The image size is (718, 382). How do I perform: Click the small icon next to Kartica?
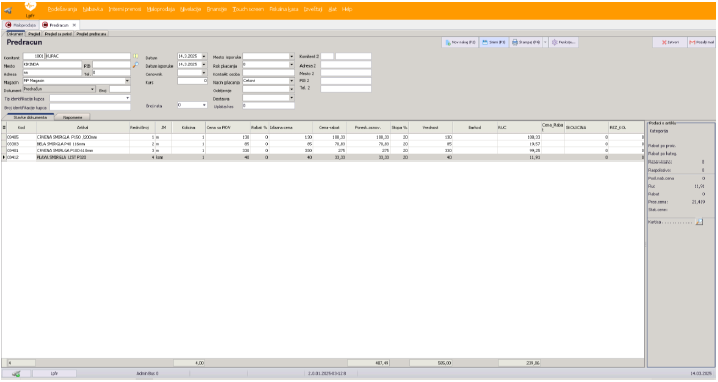point(699,222)
